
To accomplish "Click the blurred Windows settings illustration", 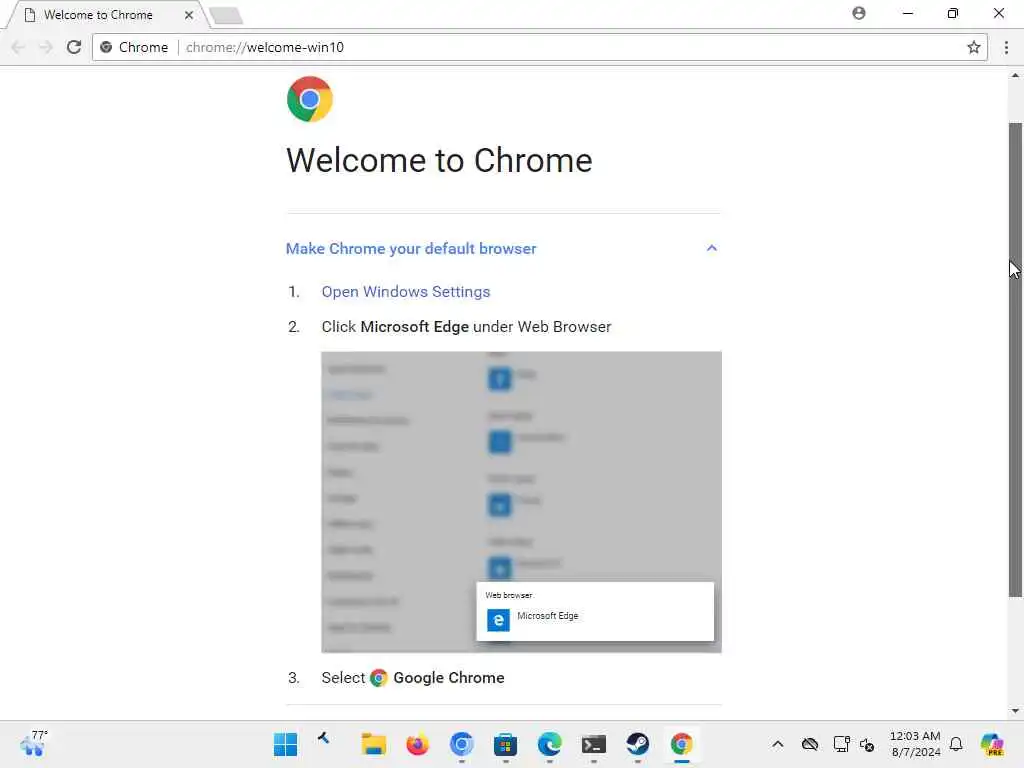I will point(521,502).
